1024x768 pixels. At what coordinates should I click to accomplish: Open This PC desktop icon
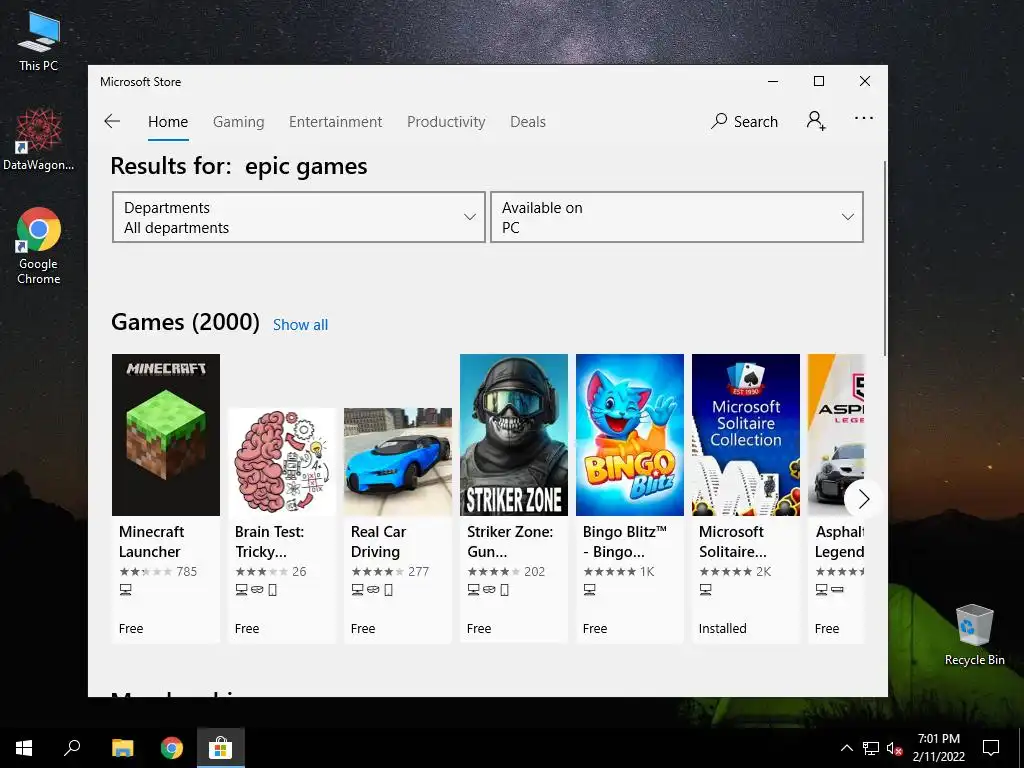point(39,41)
